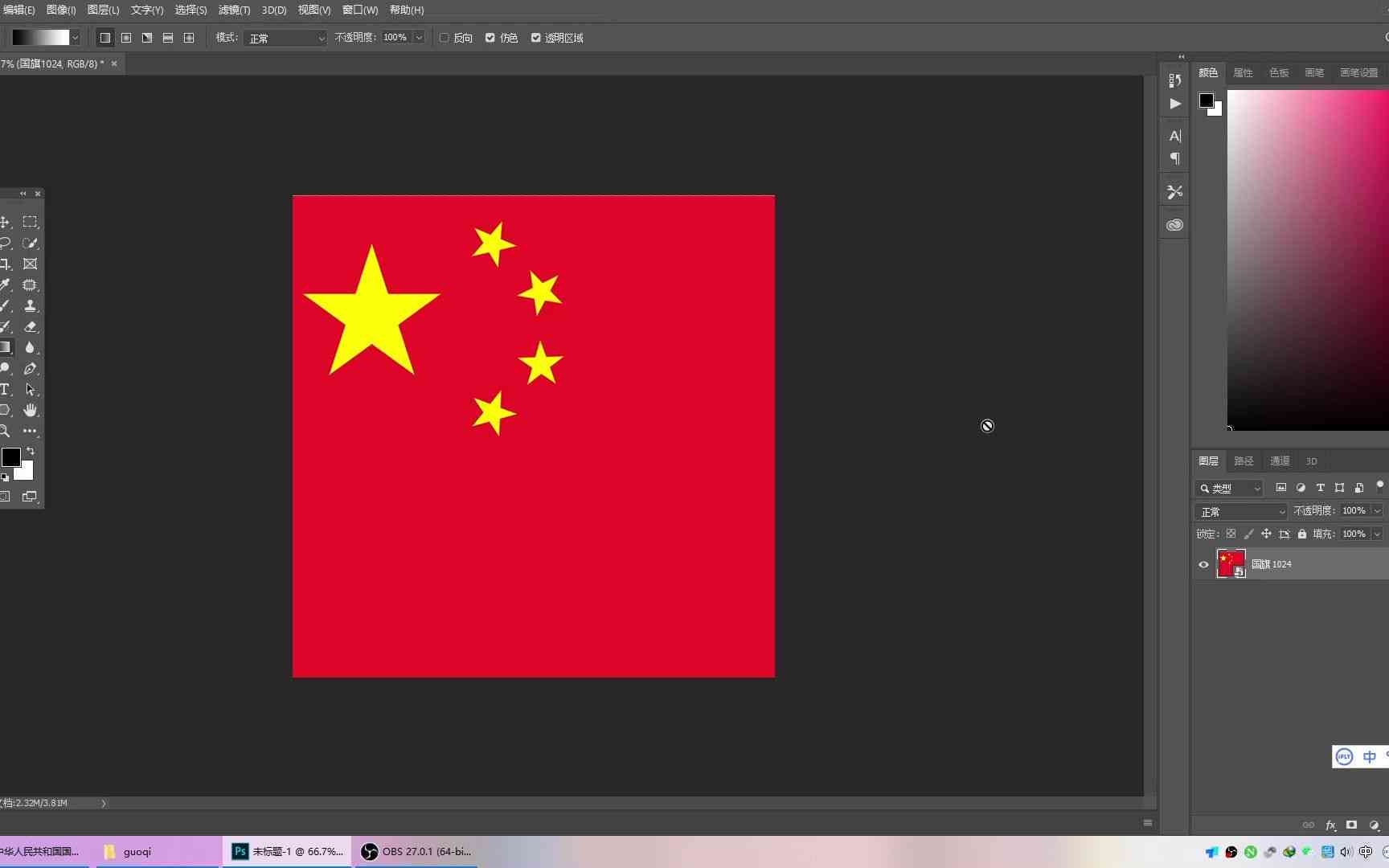
Task: Change screen mode in toolbox
Action: (x=30, y=497)
